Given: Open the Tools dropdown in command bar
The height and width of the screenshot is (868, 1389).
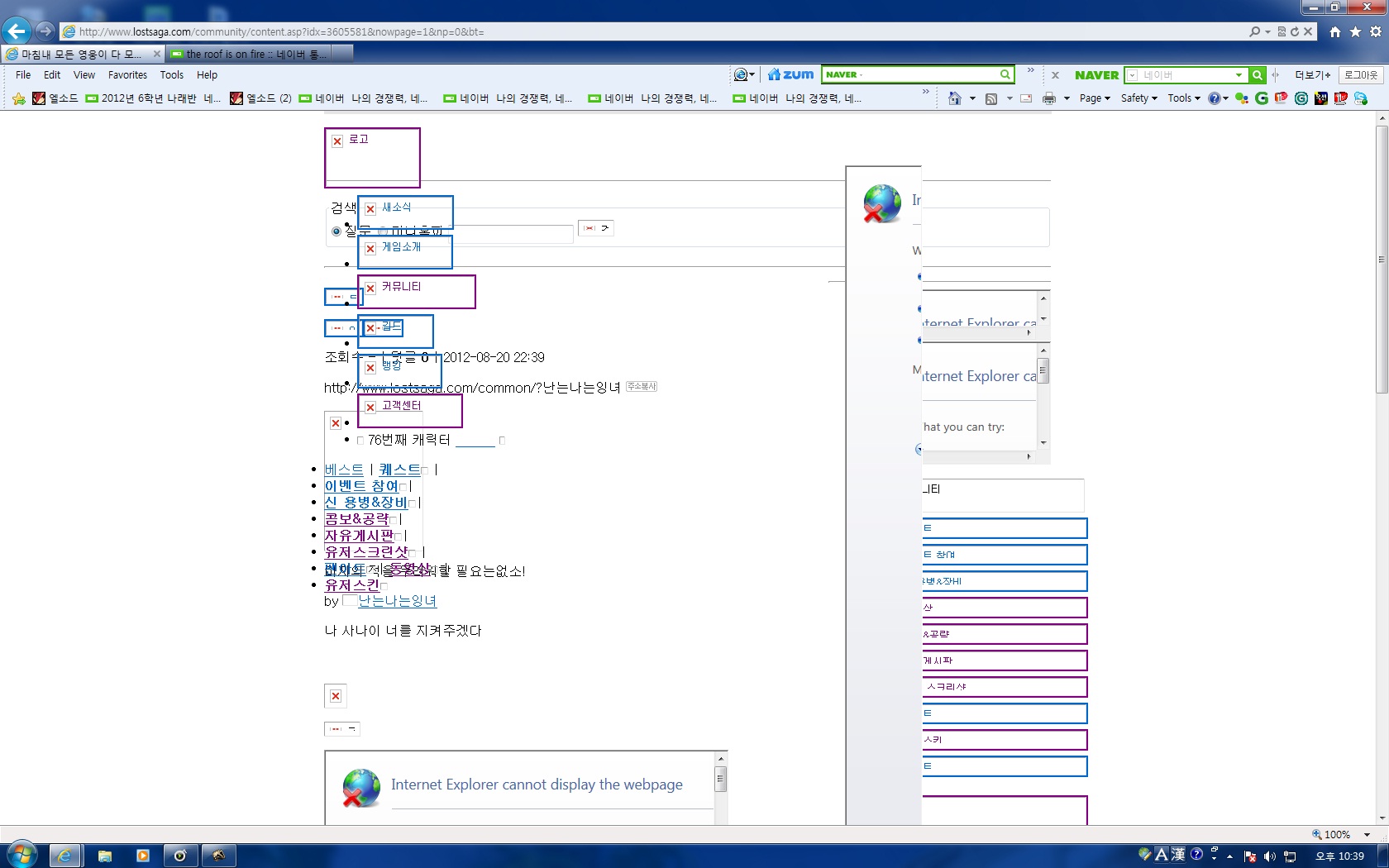Looking at the screenshot, I should 1184,98.
